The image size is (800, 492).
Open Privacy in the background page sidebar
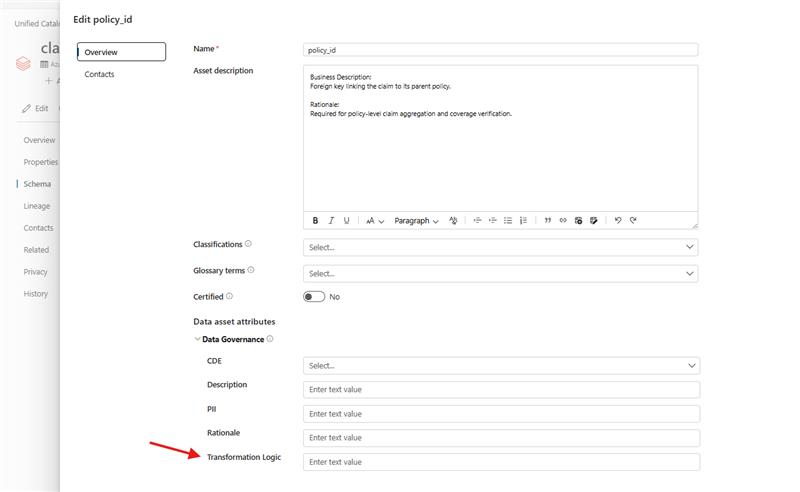[35, 272]
